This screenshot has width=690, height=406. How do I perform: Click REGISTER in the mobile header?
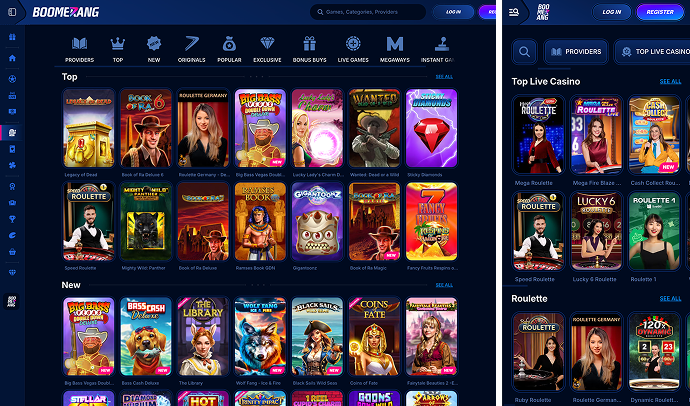[x=660, y=12]
